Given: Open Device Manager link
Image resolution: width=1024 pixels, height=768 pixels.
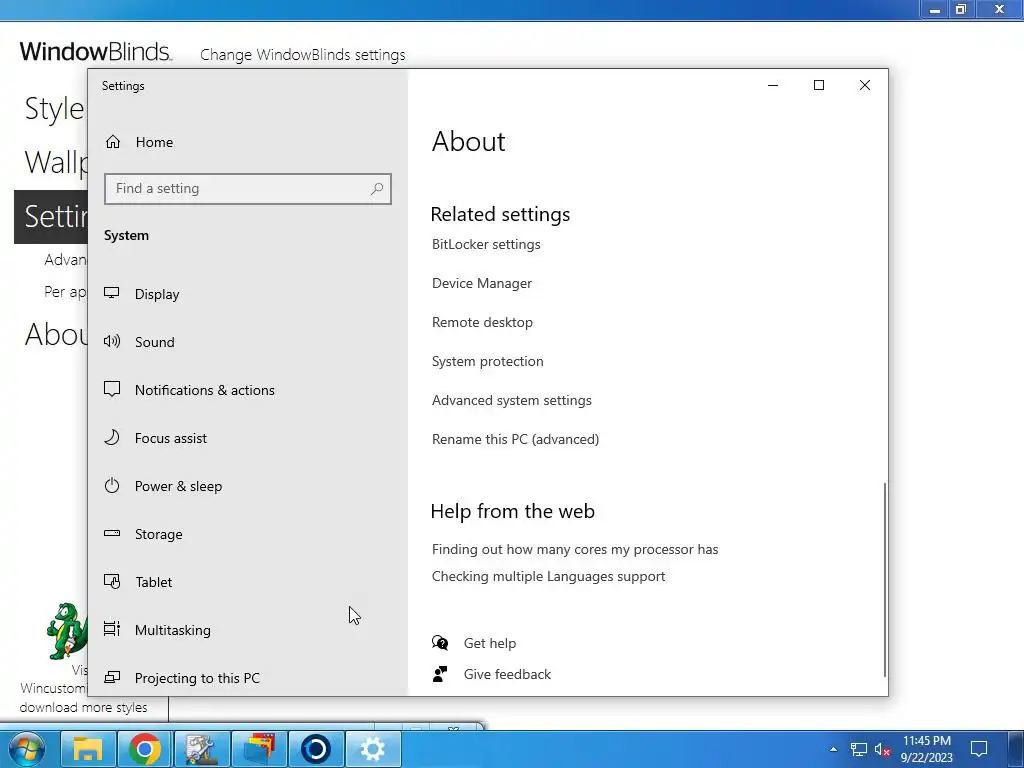Looking at the screenshot, I should tap(482, 283).
